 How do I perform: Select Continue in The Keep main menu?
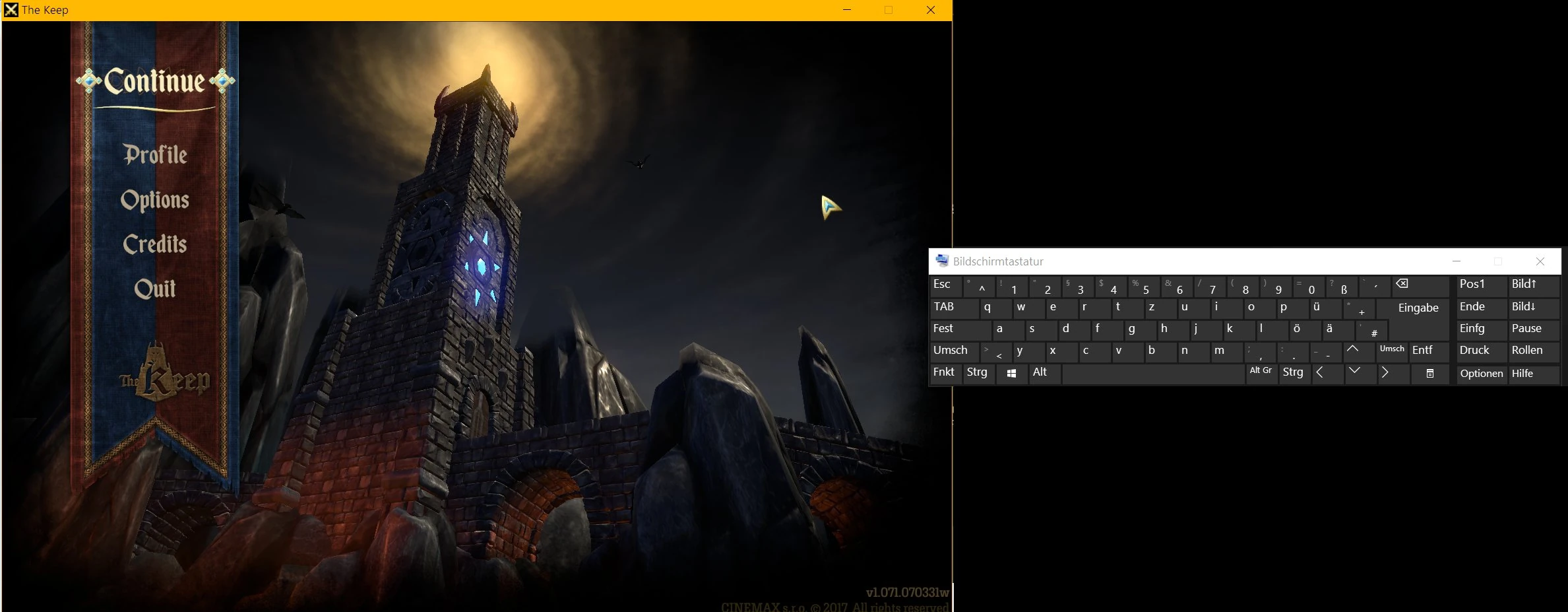tap(155, 81)
